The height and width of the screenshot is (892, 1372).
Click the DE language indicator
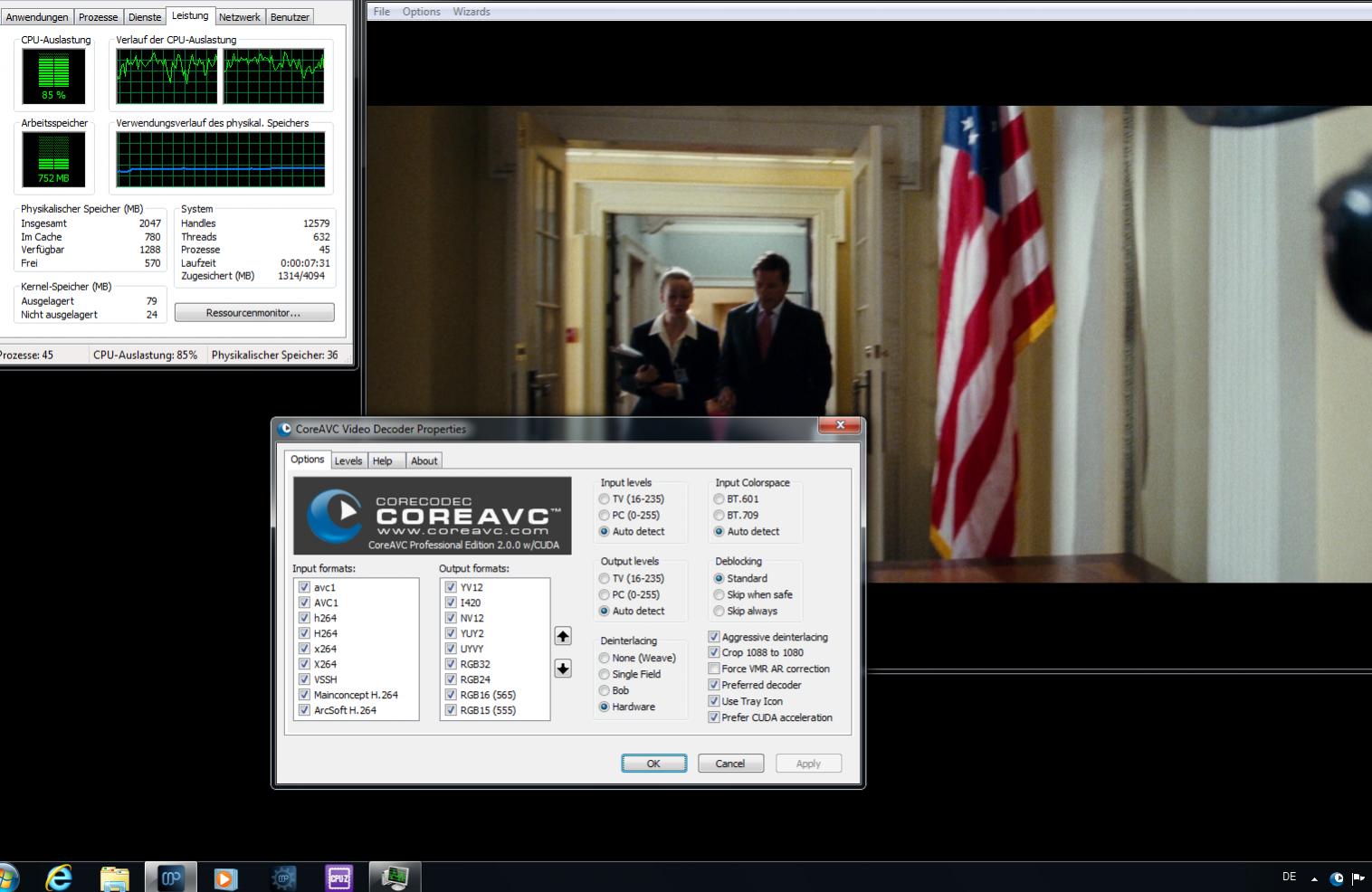(x=1290, y=877)
